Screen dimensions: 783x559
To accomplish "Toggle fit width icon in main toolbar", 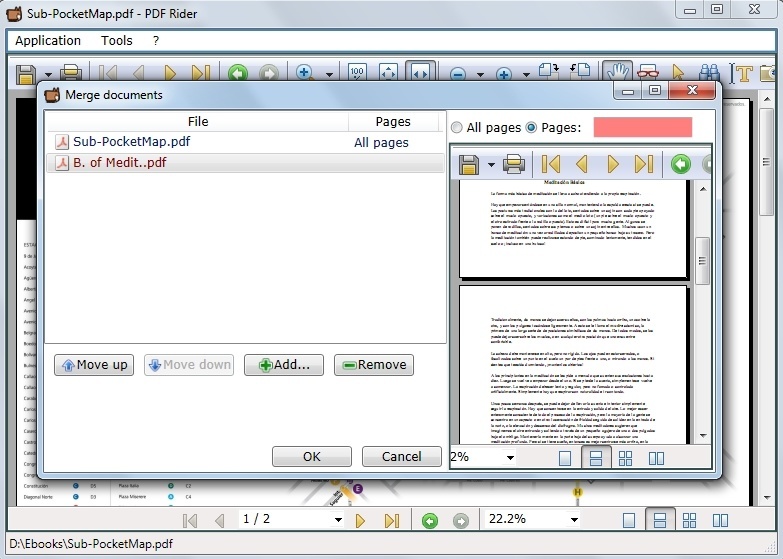I will [420, 73].
